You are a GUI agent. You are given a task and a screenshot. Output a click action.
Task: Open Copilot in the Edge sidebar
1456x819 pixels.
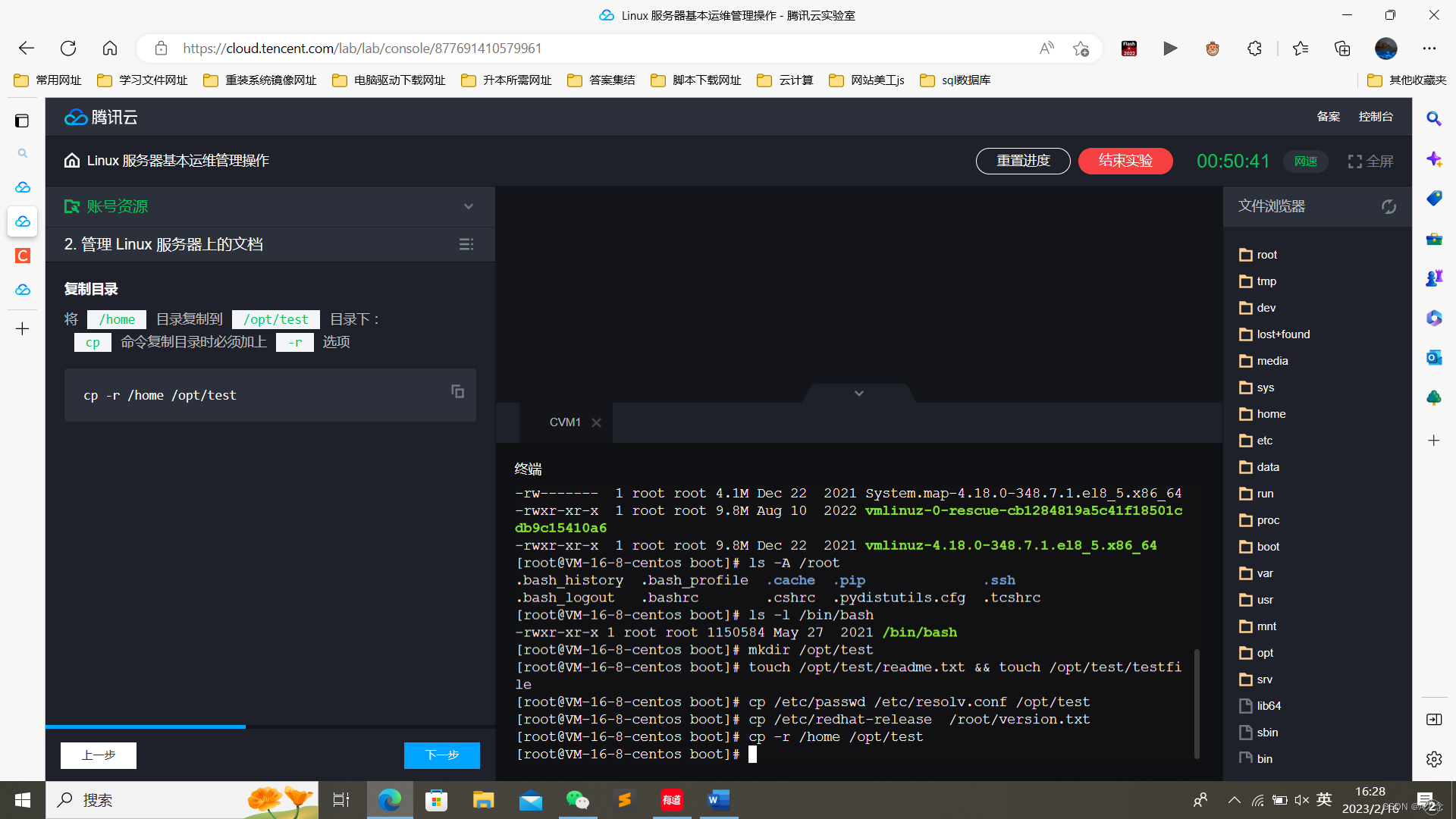tap(1434, 159)
